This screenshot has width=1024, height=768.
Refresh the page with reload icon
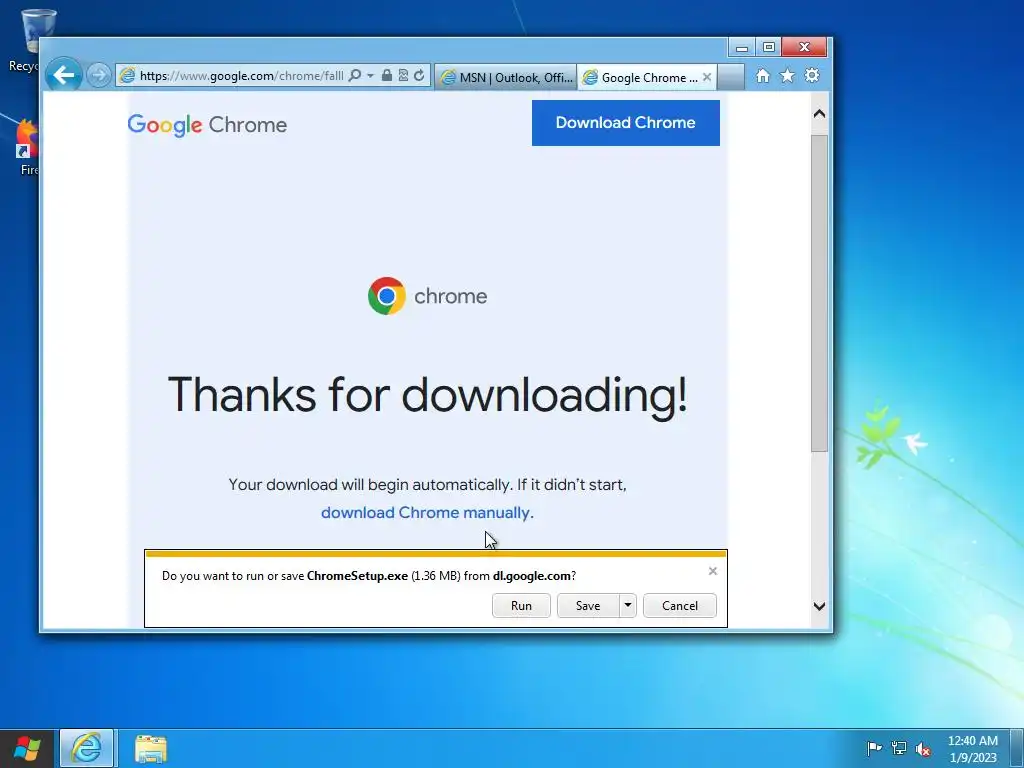click(419, 76)
